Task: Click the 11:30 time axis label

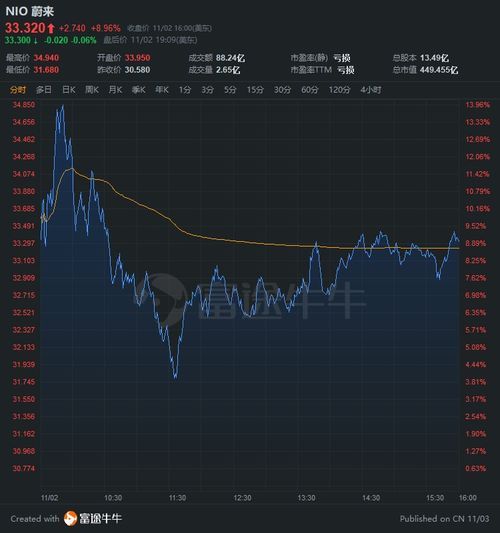Action: click(x=177, y=498)
